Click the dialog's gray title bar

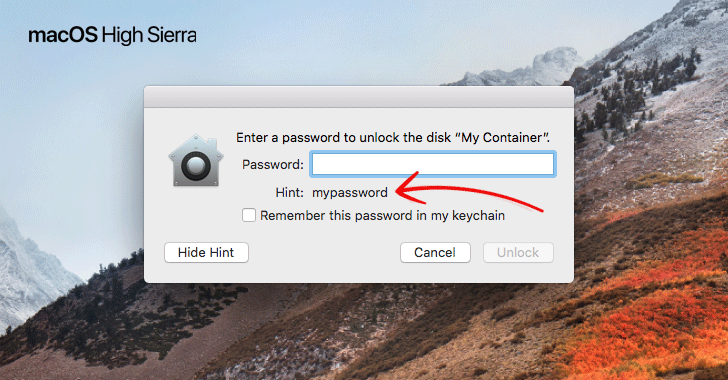click(358, 97)
